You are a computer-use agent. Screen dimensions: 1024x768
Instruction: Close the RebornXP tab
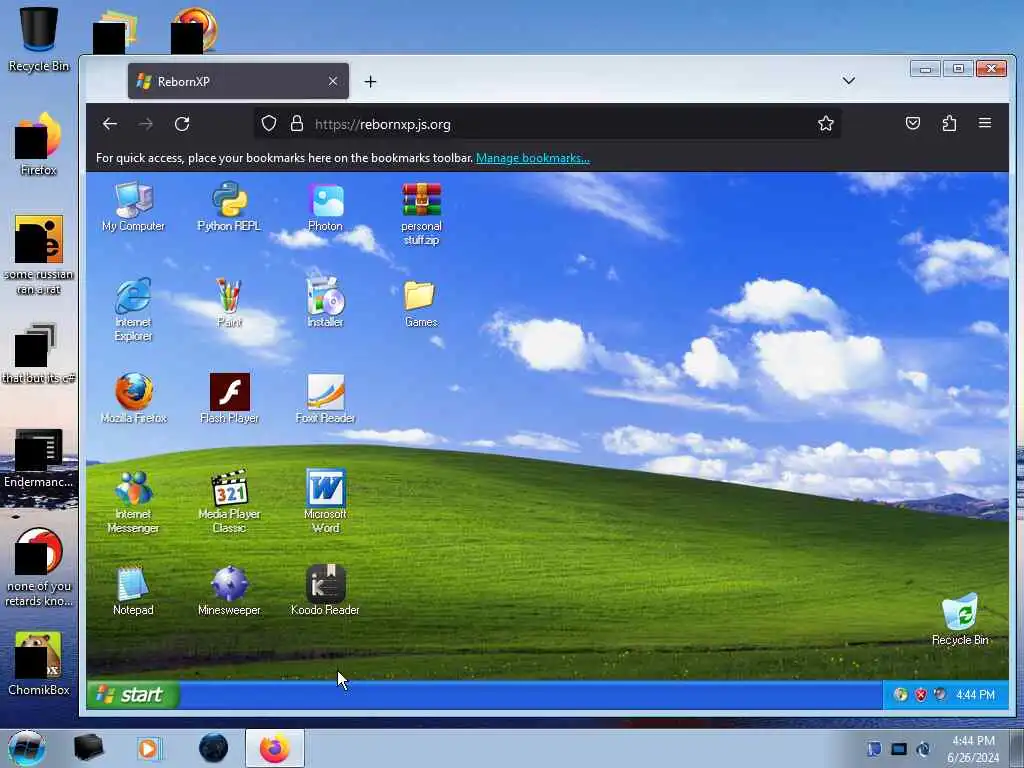click(333, 81)
